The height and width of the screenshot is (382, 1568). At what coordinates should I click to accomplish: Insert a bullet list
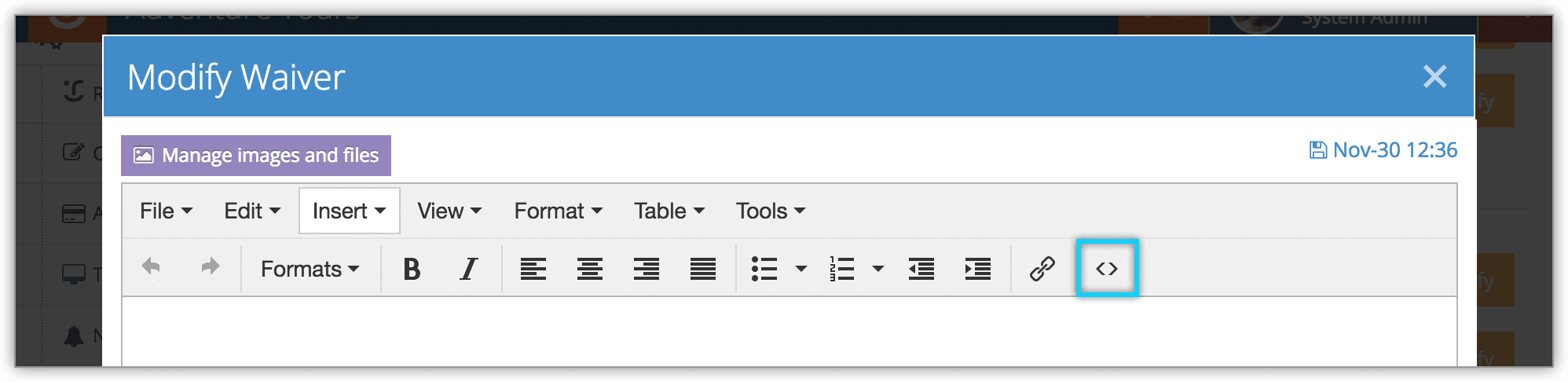pos(764,269)
